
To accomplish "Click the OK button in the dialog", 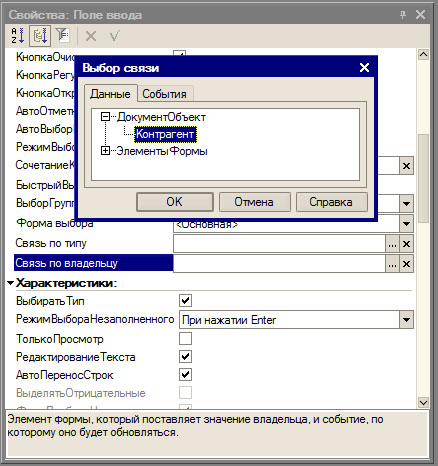I will (175, 202).
